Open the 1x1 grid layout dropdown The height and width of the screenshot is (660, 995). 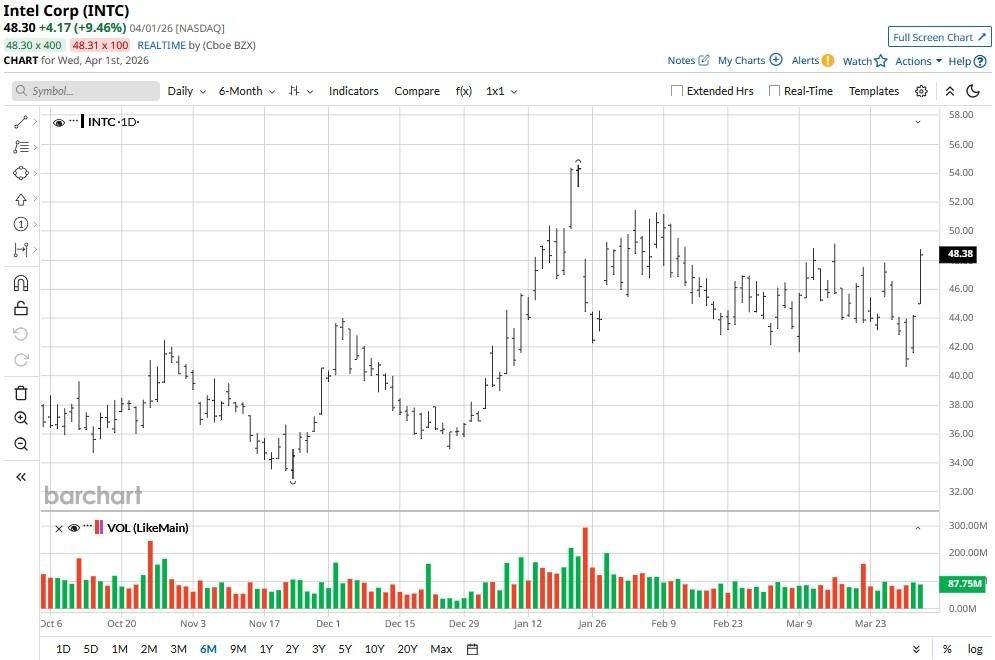[x=501, y=91]
